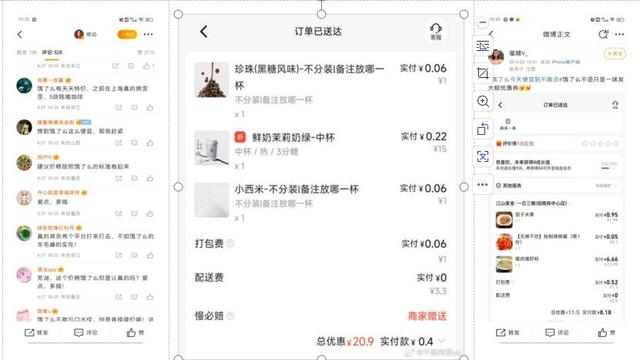Click the magnifier zoom-in preview icon
640x360 pixels.
pyautogui.click(x=482, y=101)
